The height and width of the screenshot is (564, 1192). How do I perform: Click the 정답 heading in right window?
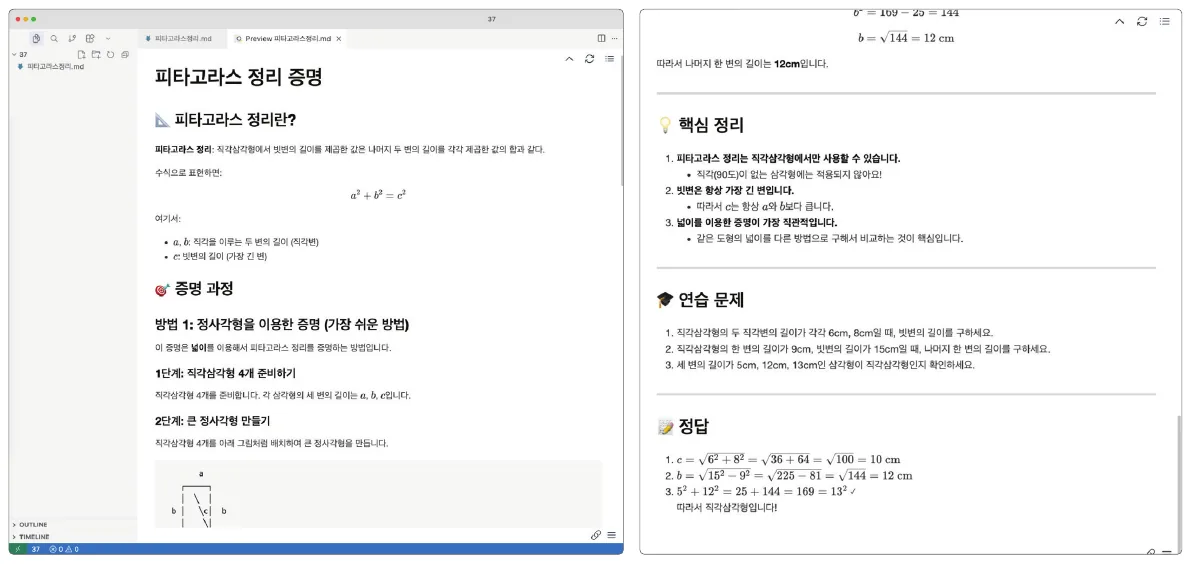click(683, 426)
